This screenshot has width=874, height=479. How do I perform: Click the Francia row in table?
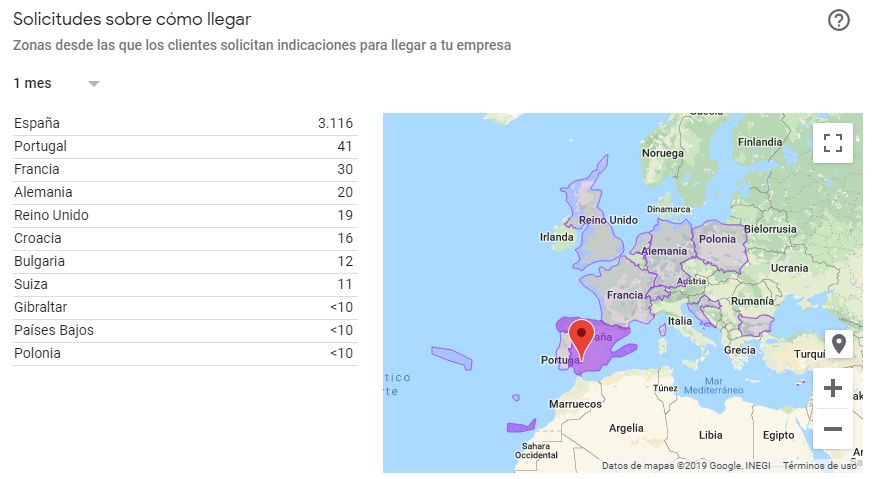[184, 169]
